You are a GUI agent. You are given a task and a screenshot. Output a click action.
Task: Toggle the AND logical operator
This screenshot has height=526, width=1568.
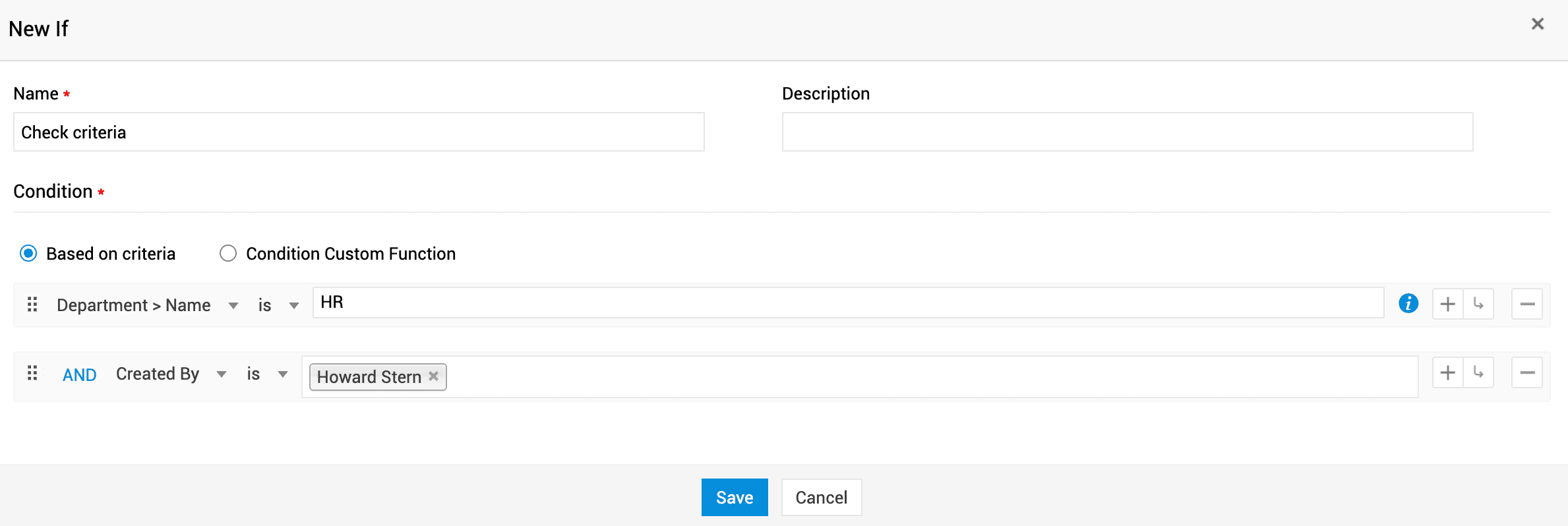80,375
